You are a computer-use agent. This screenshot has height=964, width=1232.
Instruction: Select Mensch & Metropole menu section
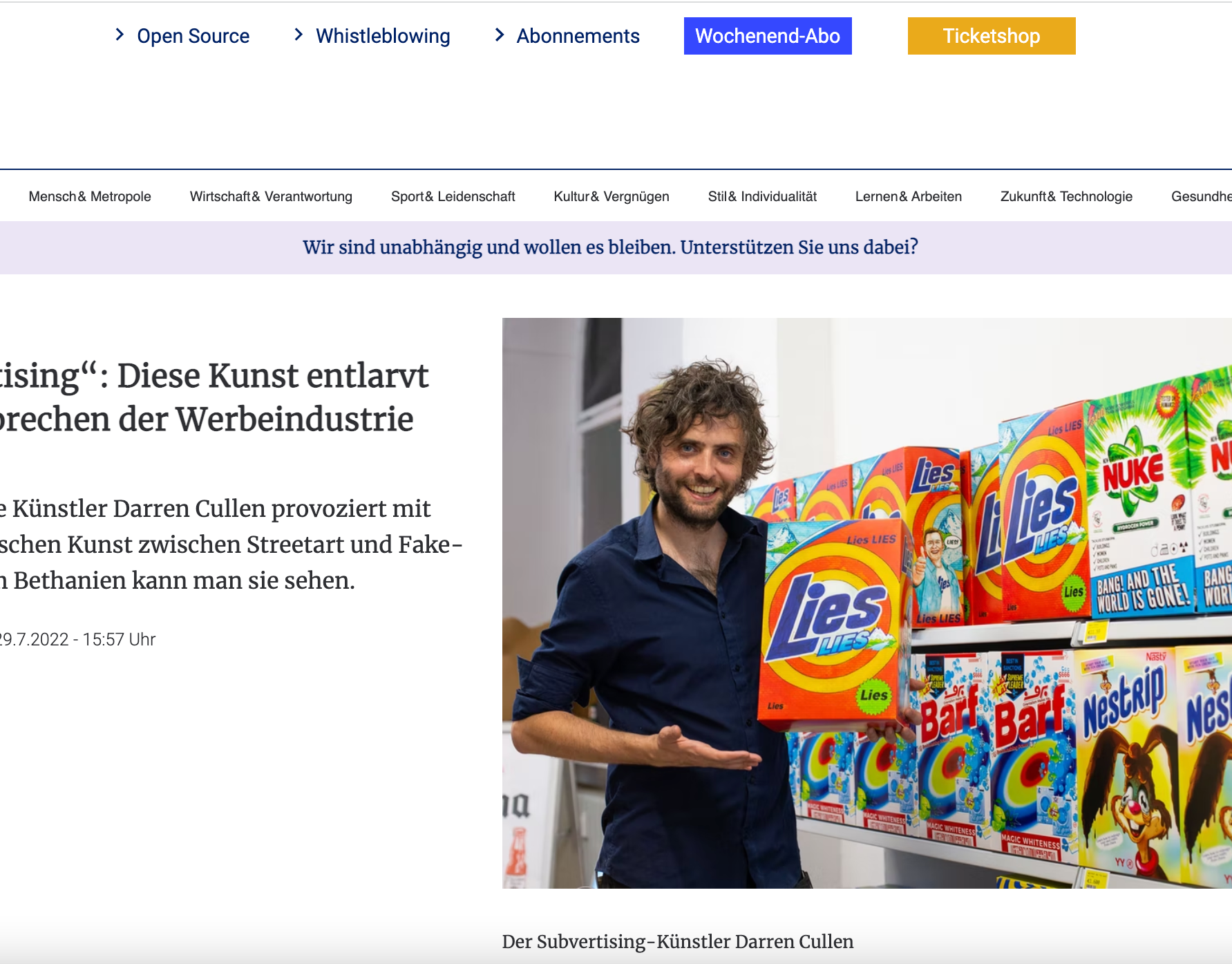(x=90, y=196)
